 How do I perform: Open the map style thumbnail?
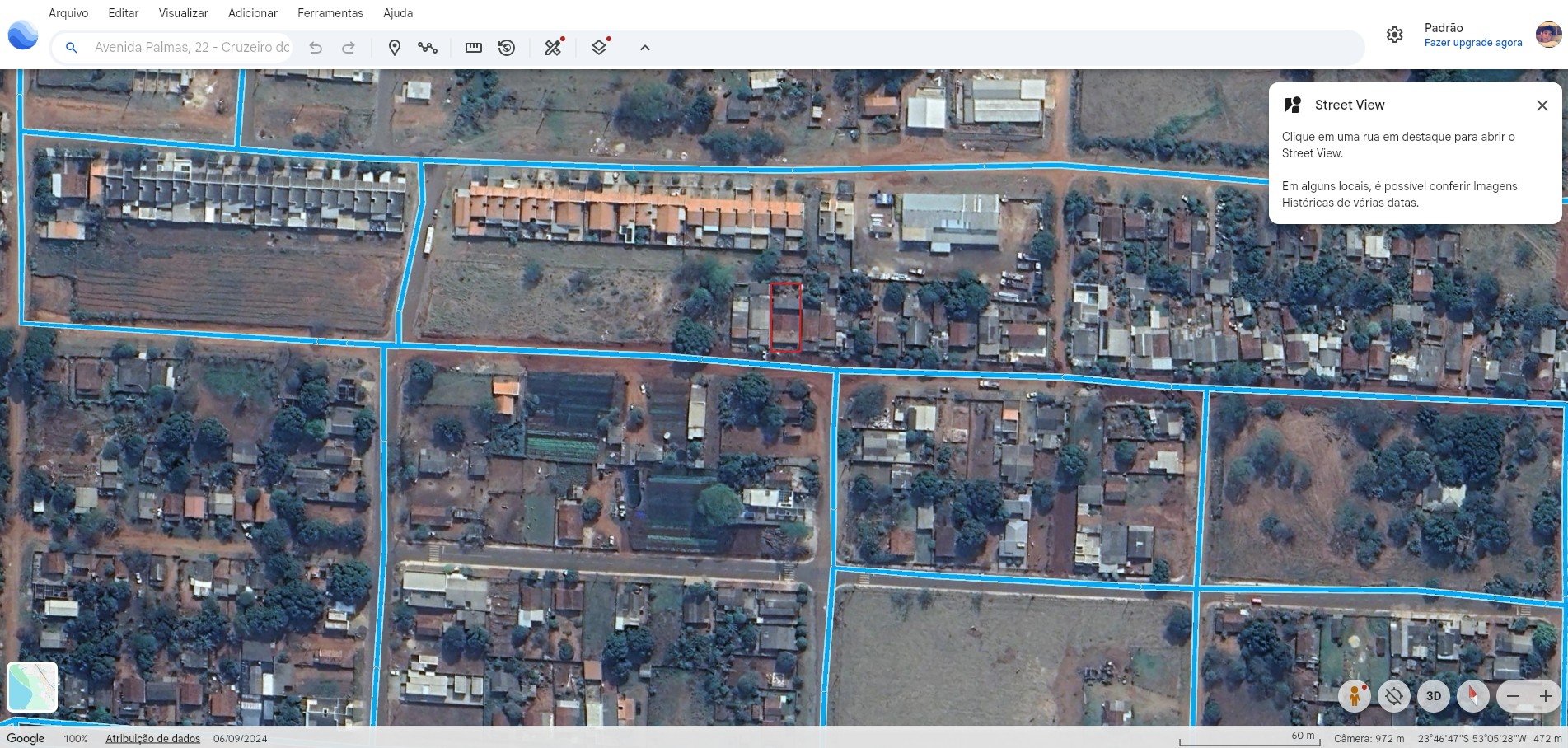[x=32, y=687]
